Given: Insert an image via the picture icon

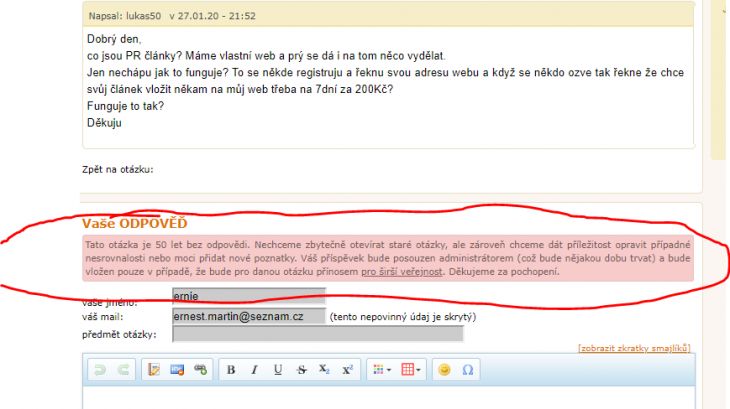Looking at the screenshot, I should pos(177,370).
